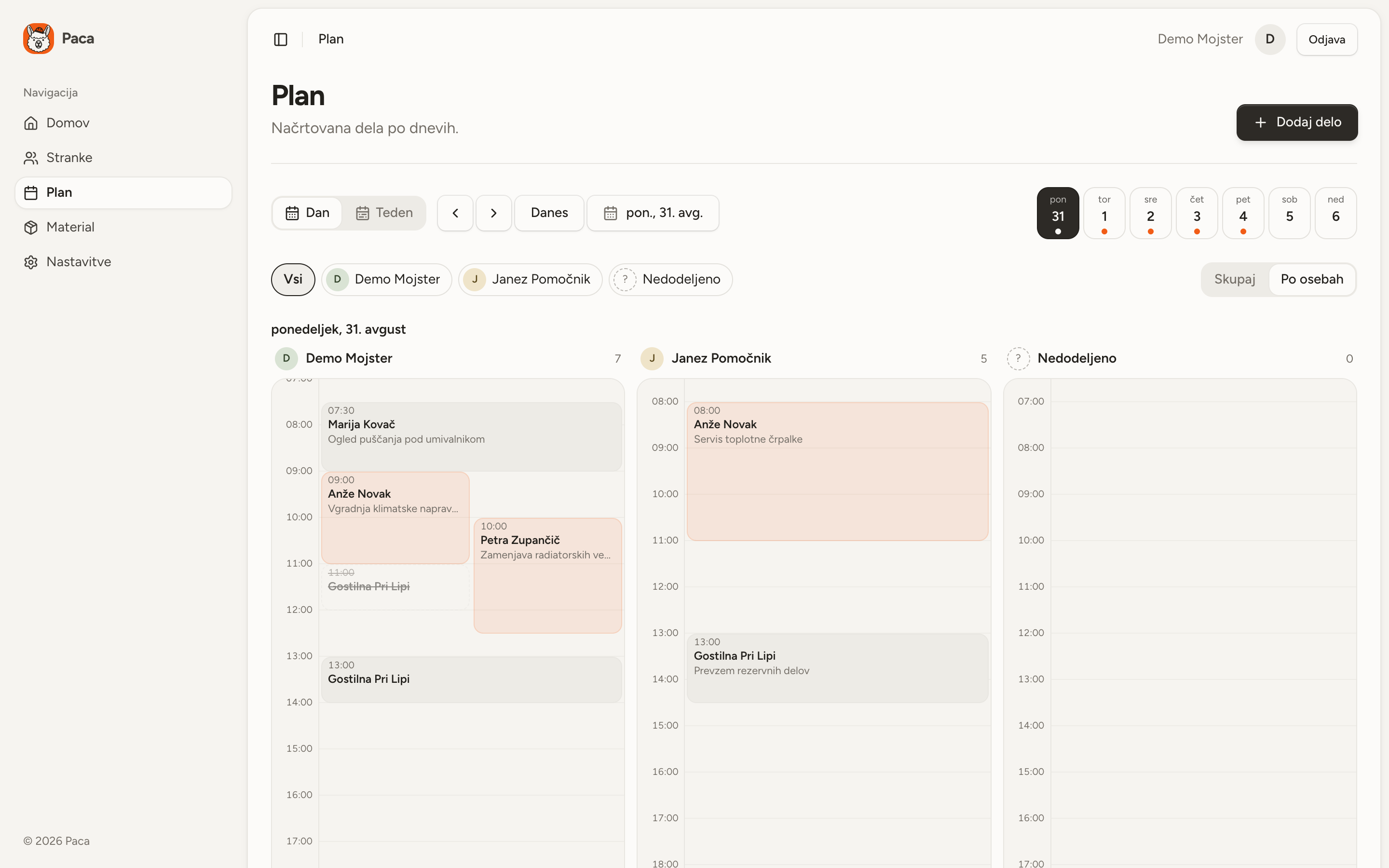Switch grouping to Po osebah
Image resolution: width=1389 pixels, height=868 pixels.
[1311, 280]
